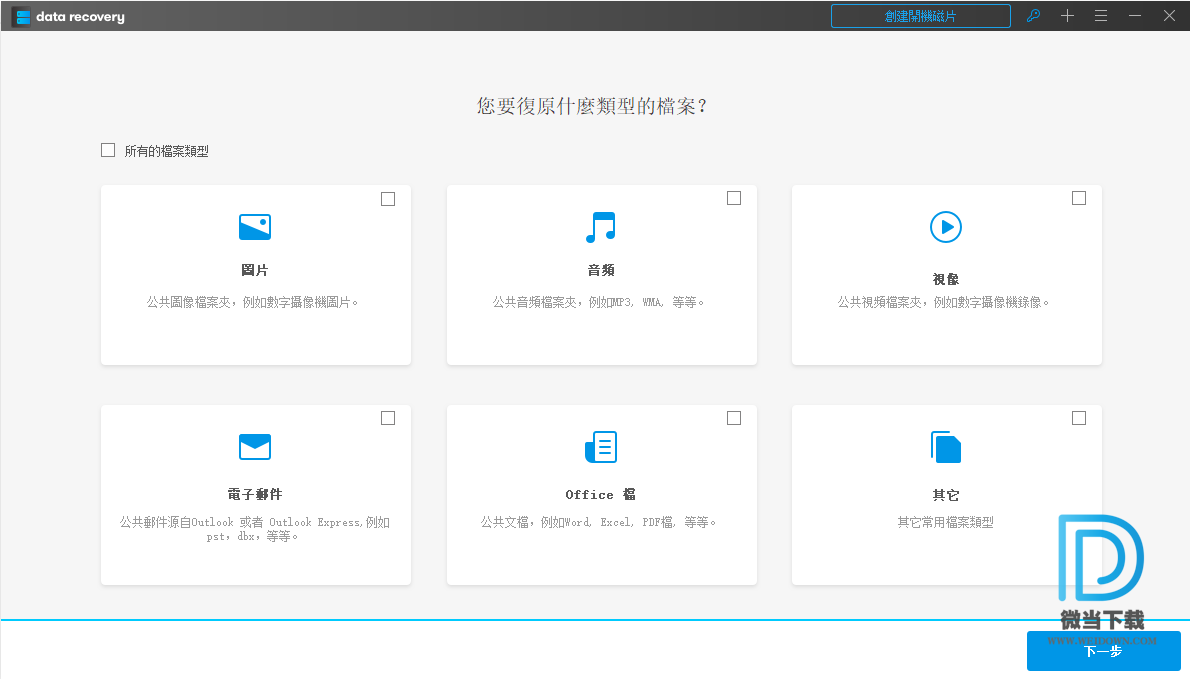The width and height of the screenshot is (1190, 679).
Task: Click the audio (音頻) music note icon
Action: click(x=601, y=227)
